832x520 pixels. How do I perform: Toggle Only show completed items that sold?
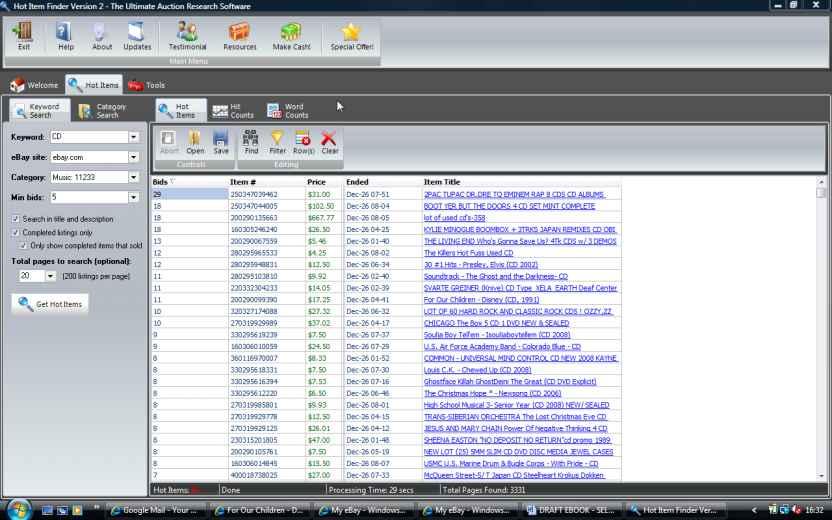click(x=23, y=245)
